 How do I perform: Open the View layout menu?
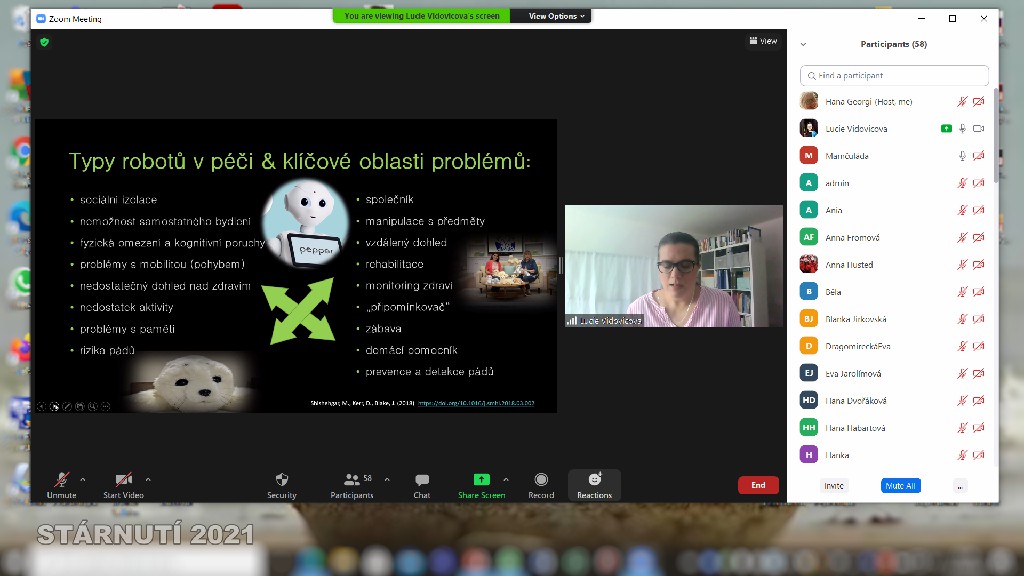pyautogui.click(x=763, y=41)
